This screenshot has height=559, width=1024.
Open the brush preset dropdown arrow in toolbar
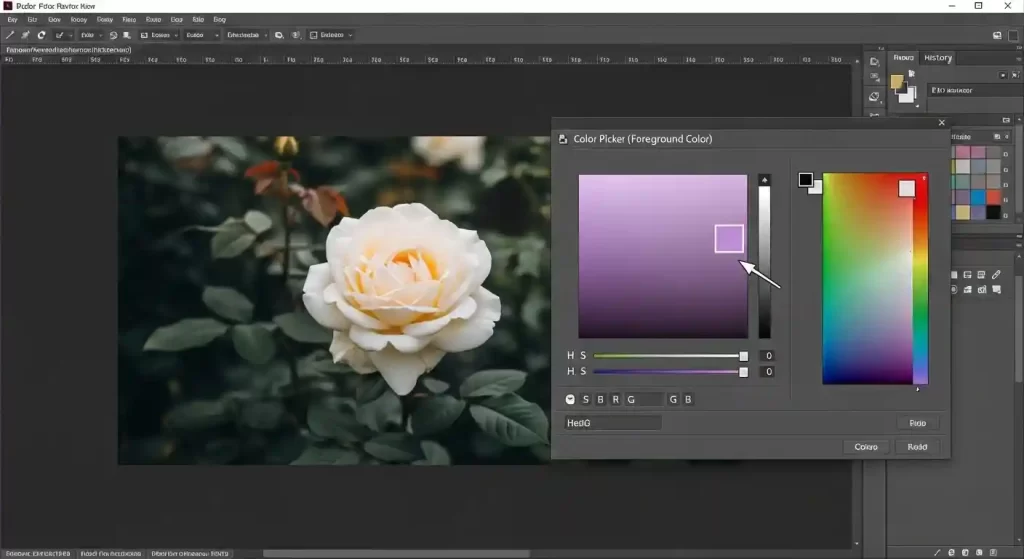pyautogui.click(x=71, y=35)
